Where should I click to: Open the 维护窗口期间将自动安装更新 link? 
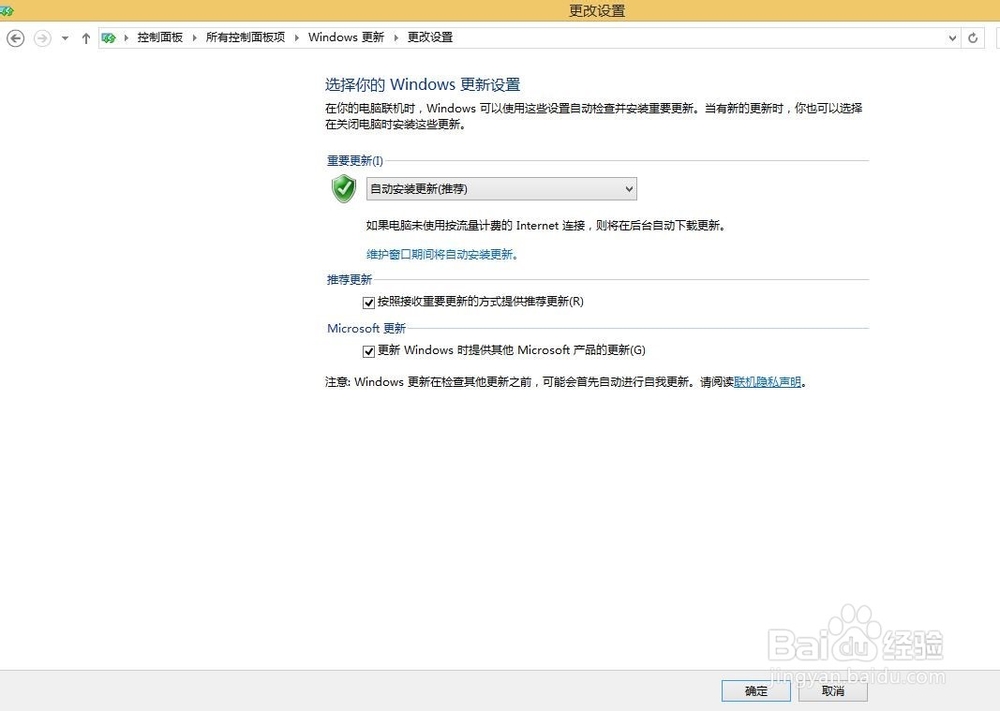[441, 254]
